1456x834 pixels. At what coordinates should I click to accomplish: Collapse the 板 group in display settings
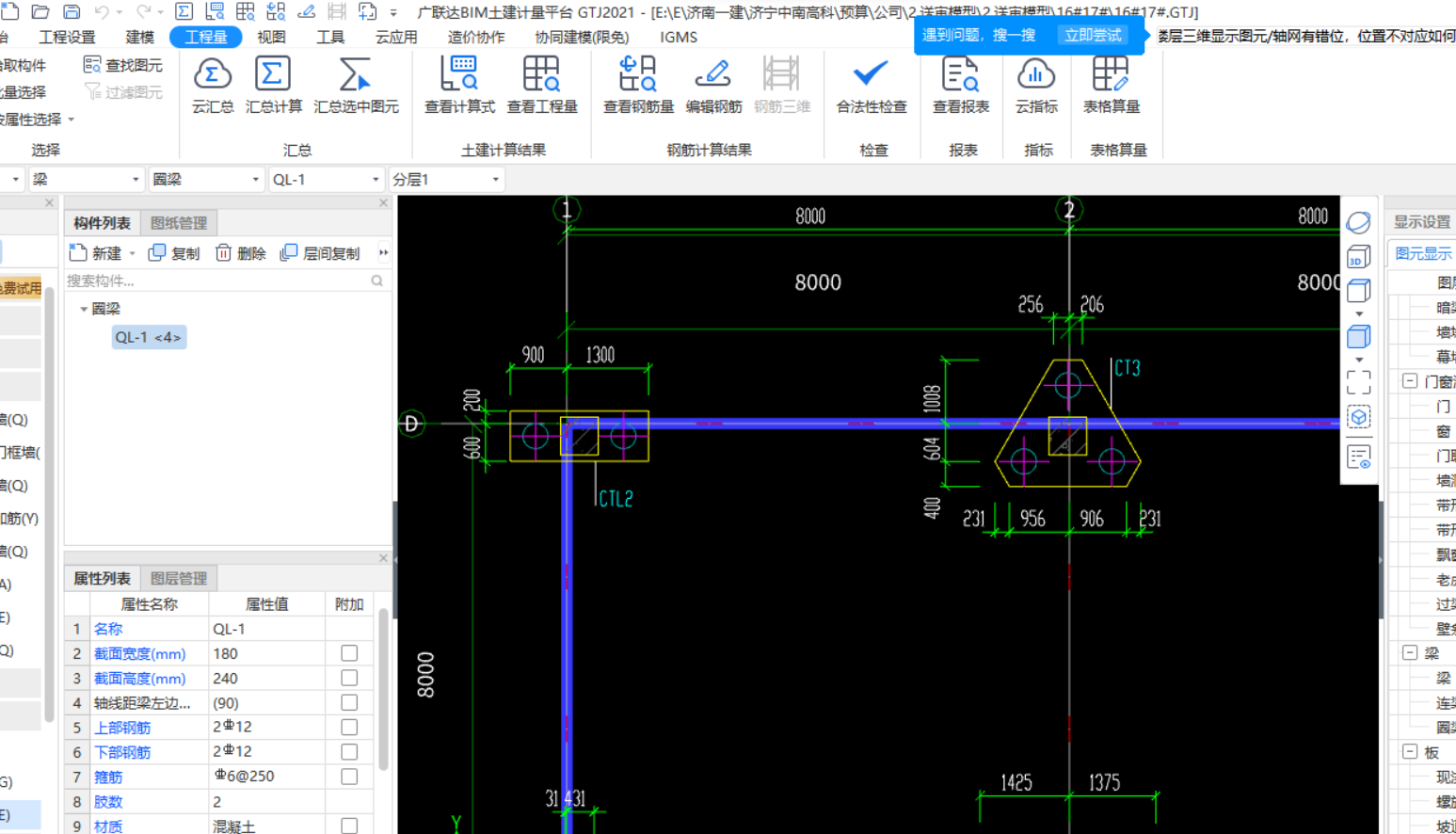click(x=1410, y=751)
